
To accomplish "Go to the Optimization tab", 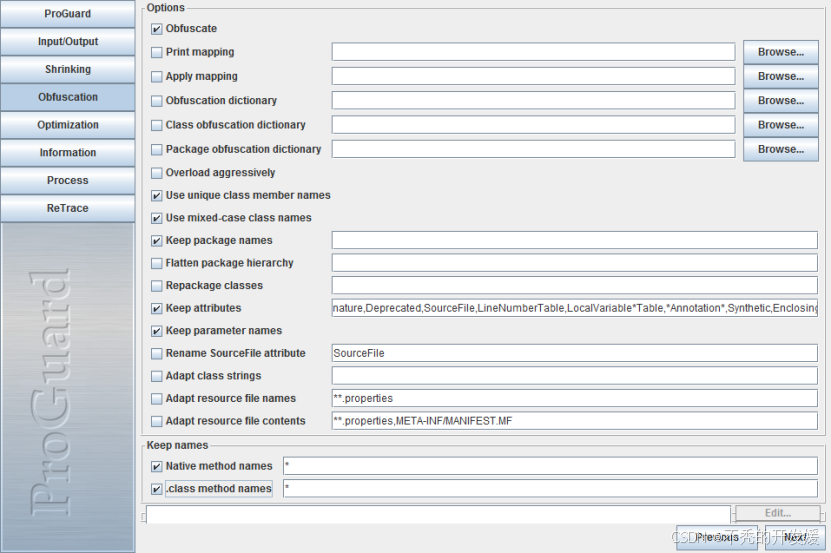I will pyautogui.click(x=67, y=125).
